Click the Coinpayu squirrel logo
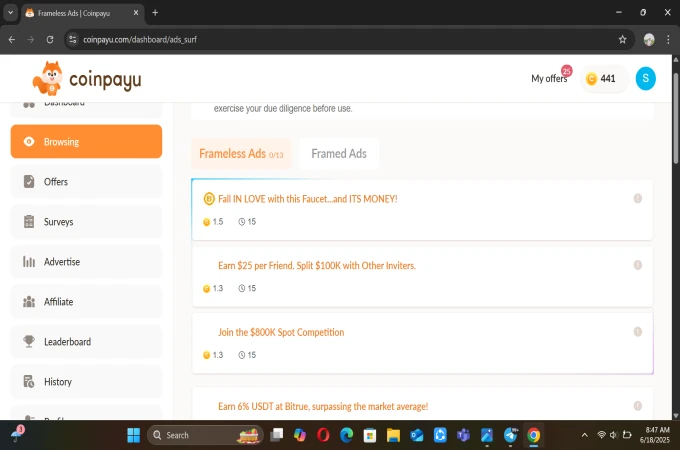The width and height of the screenshot is (680, 450). pyautogui.click(x=48, y=78)
